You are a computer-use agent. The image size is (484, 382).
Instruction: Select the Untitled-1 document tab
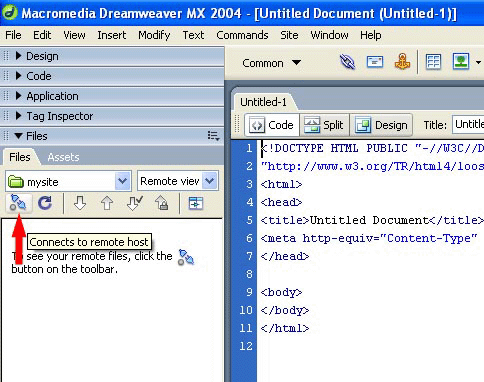coord(263,102)
